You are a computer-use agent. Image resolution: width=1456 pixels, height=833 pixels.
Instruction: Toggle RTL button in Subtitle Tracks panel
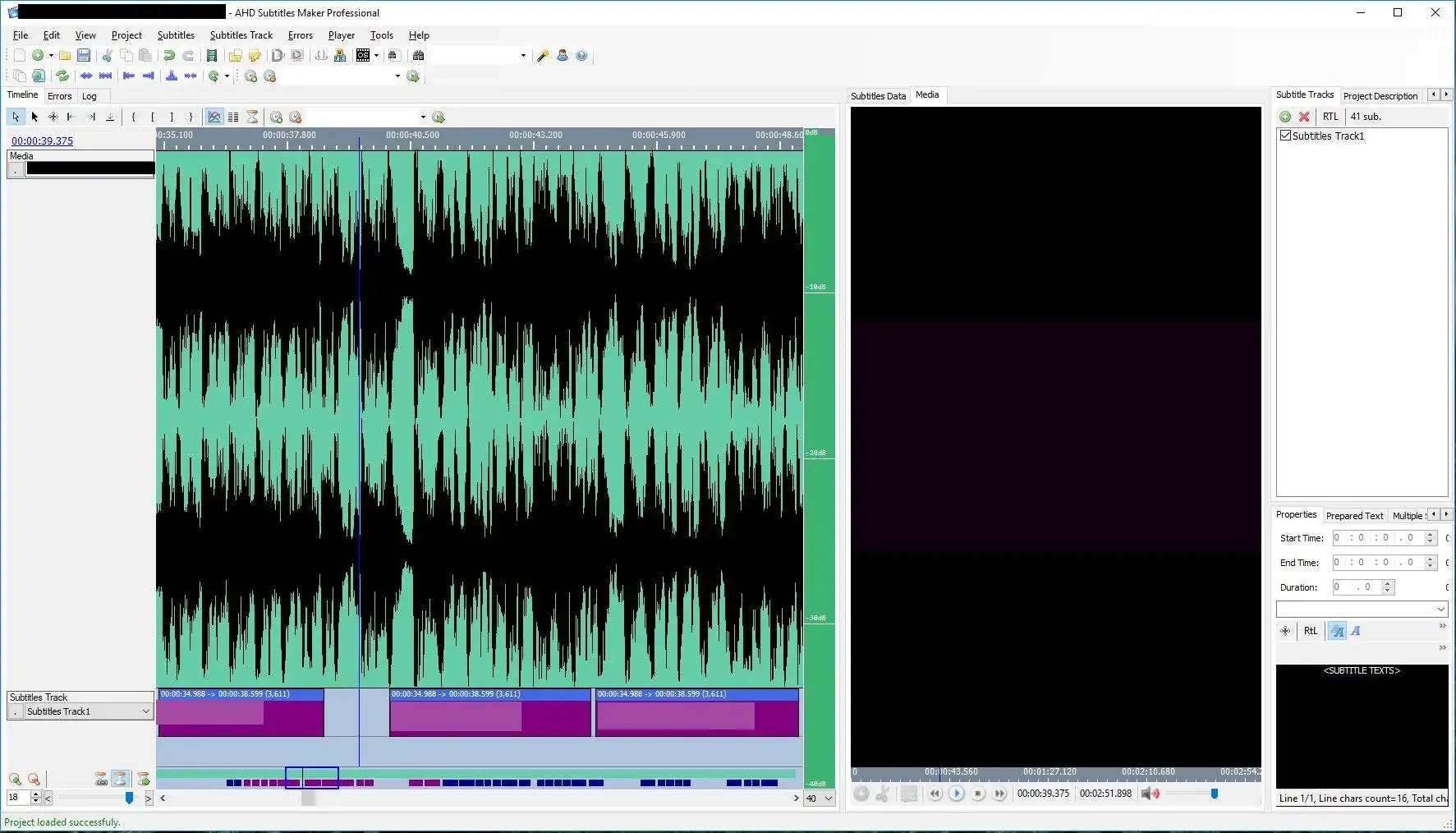(x=1330, y=117)
